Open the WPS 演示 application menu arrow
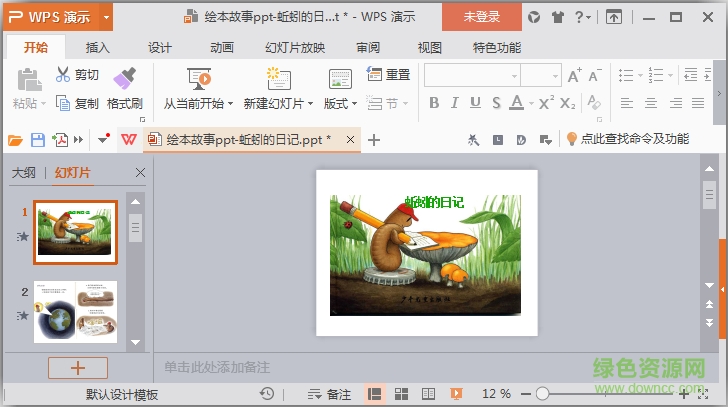This screenshot has height=407, width=728. coord(106,17)
